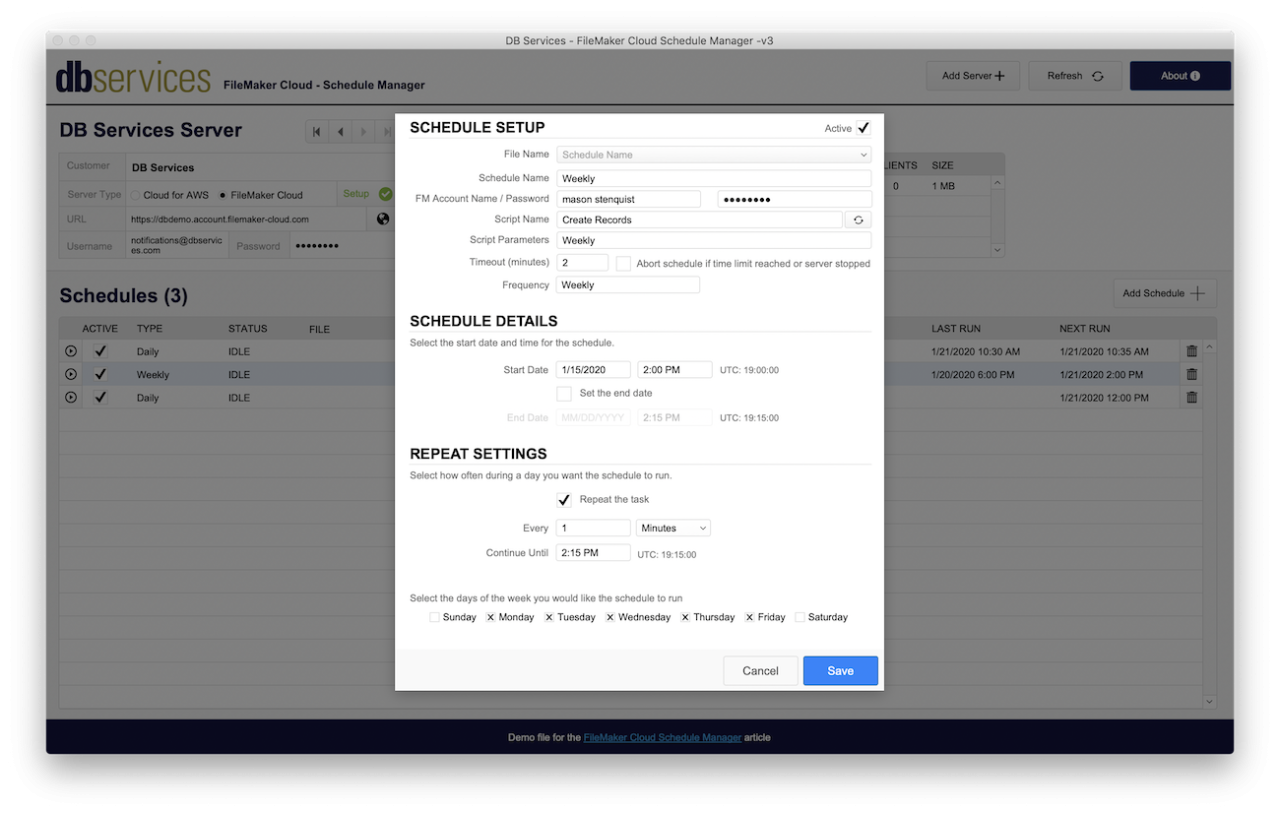Check the Saturday checkbox
Image resolution: width=1280 pixels, height=815 pixels.
pos(799,617)
